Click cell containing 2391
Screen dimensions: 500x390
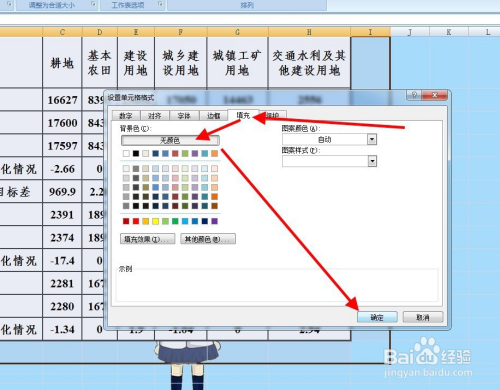pyautogui.click(x=62, y=215)
